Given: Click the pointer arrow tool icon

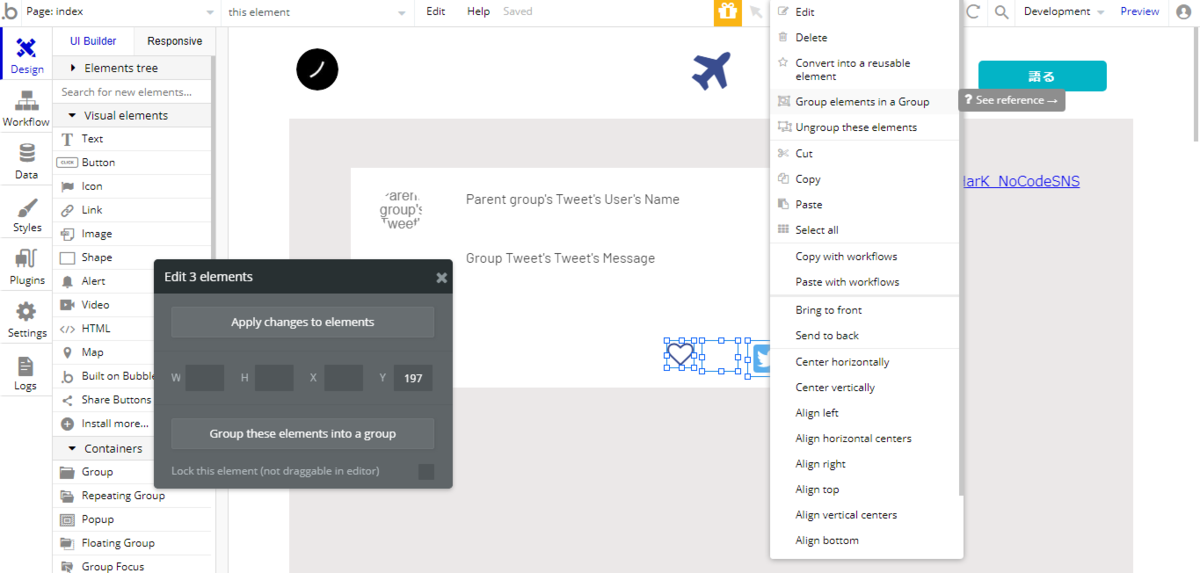Looking at the screenshot, I should [757, 12].
